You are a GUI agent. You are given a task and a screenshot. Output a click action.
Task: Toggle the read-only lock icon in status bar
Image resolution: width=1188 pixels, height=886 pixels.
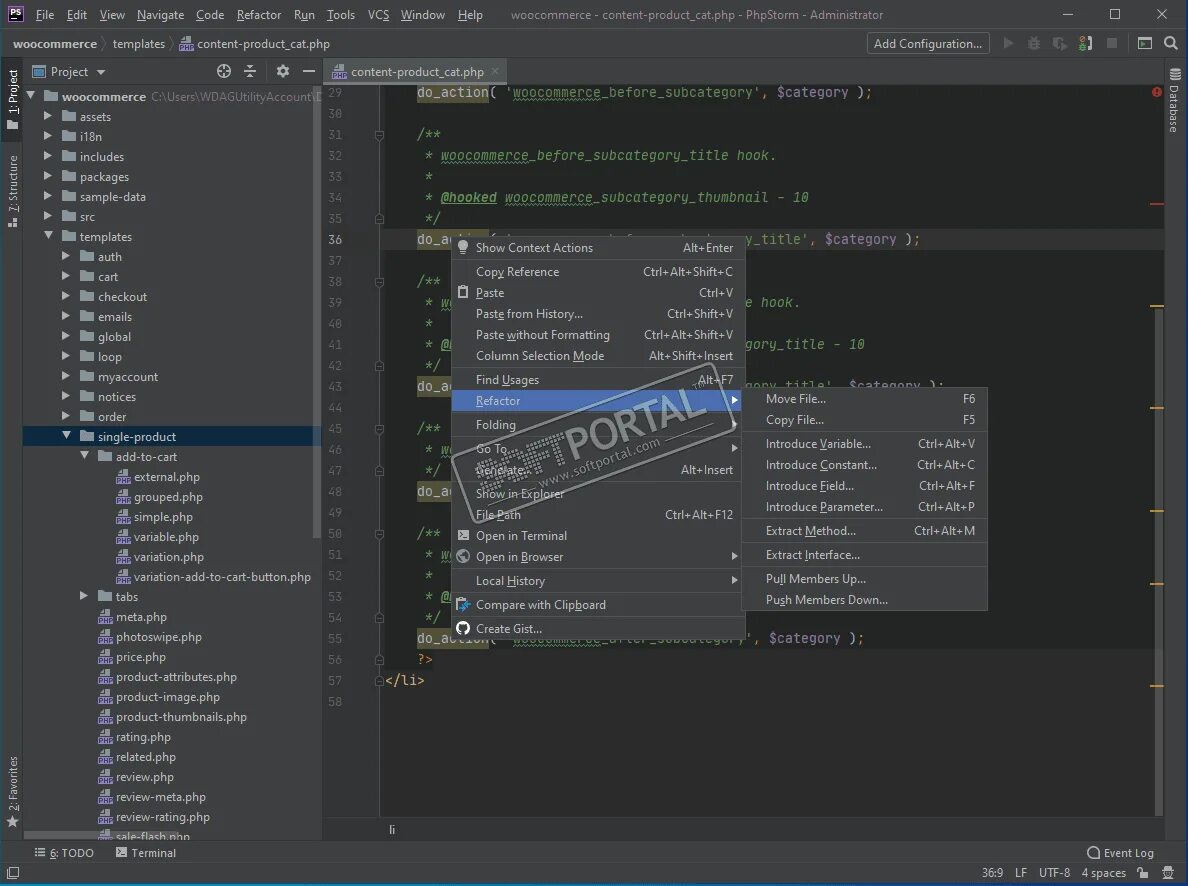[x=1143, y=873]
